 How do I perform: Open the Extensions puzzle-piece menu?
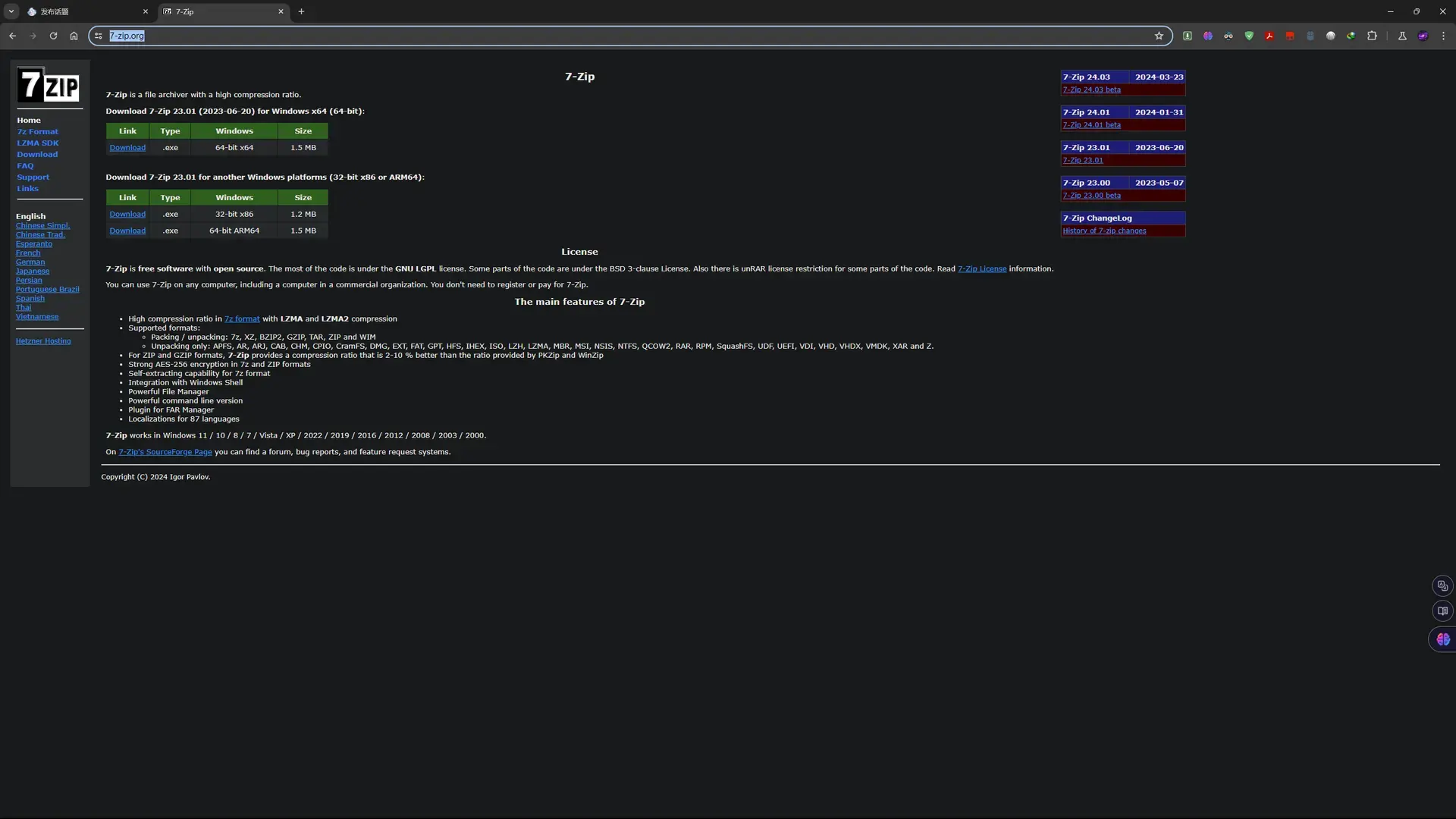tap(1372, 36)
